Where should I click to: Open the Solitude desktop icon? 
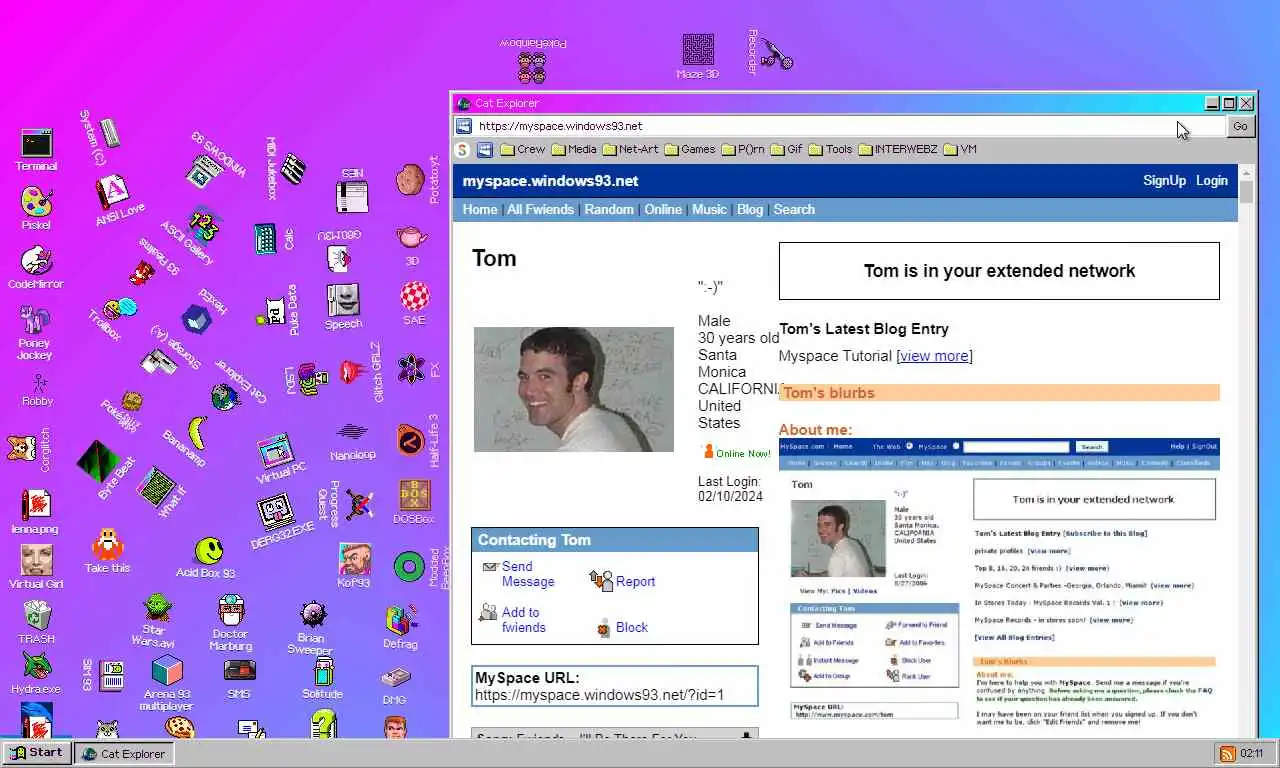322,678
